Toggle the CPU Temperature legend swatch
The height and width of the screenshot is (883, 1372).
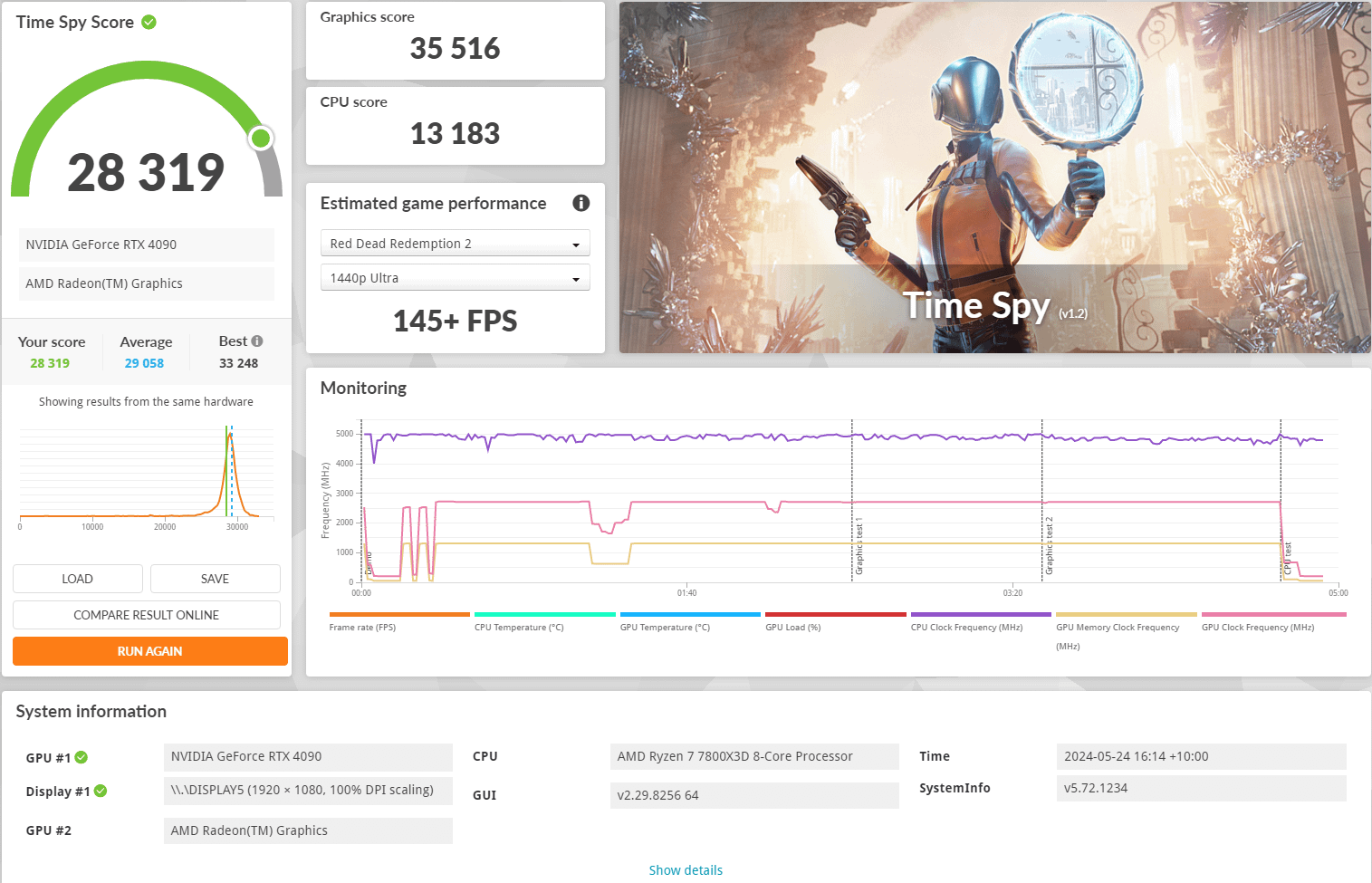[x=545, y=614]
